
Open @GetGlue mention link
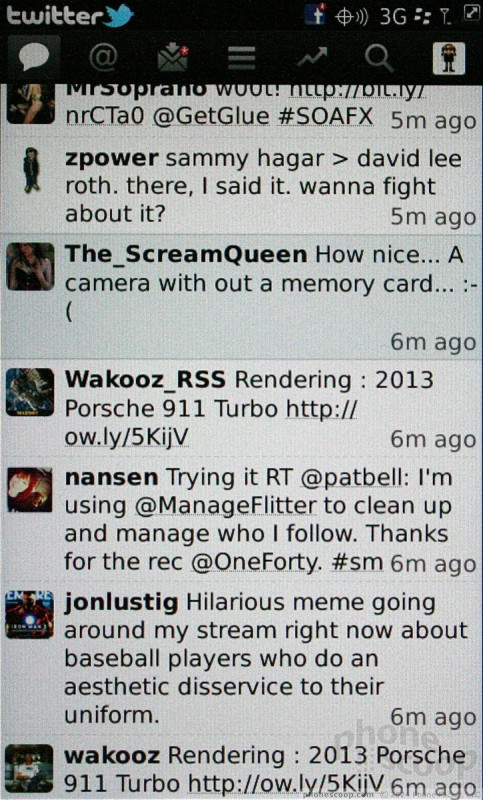click(211, 117)
